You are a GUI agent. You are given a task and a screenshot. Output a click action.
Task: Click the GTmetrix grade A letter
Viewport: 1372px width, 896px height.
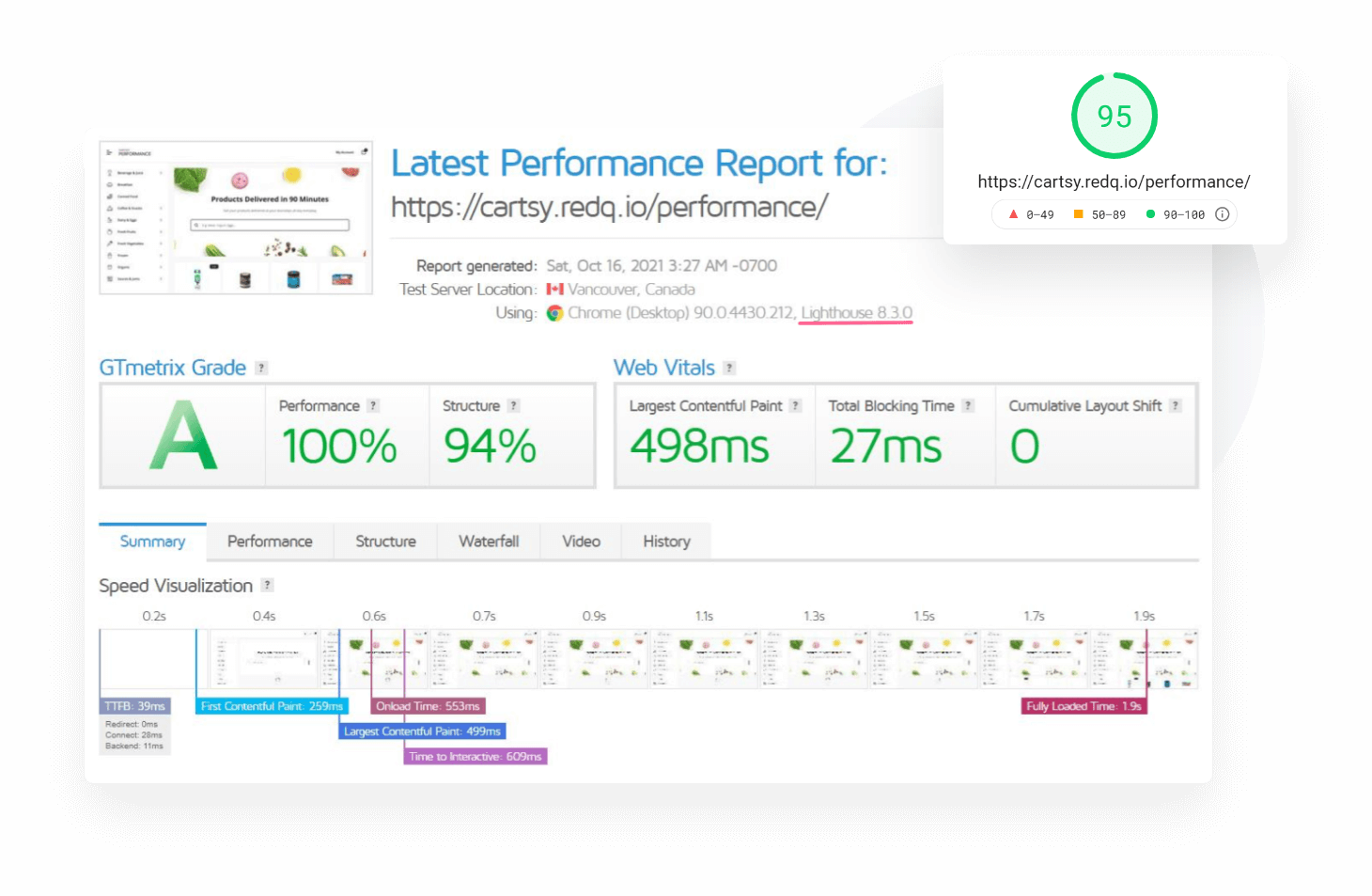click(183, 435)
